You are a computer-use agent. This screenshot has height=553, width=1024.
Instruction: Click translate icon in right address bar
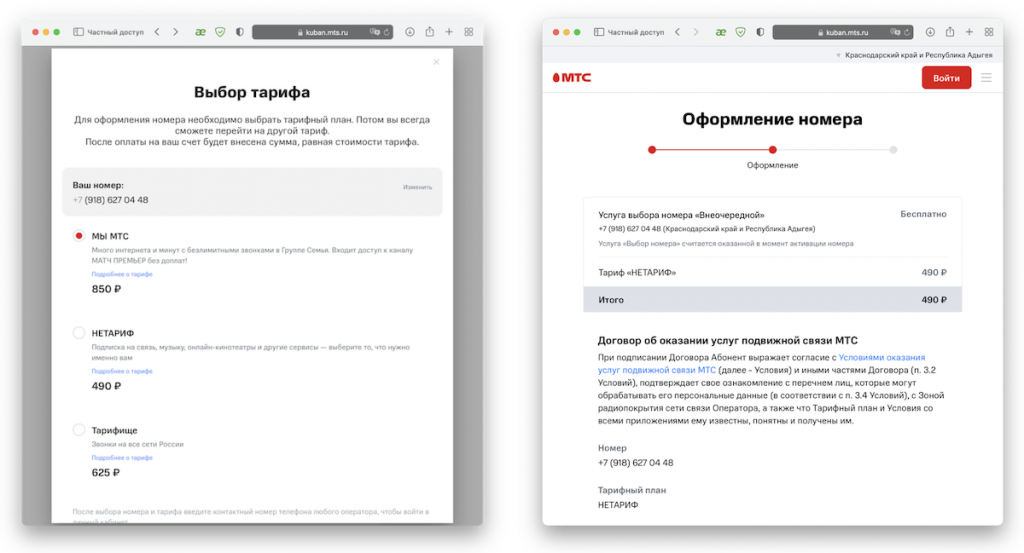(x=895, y=32)
